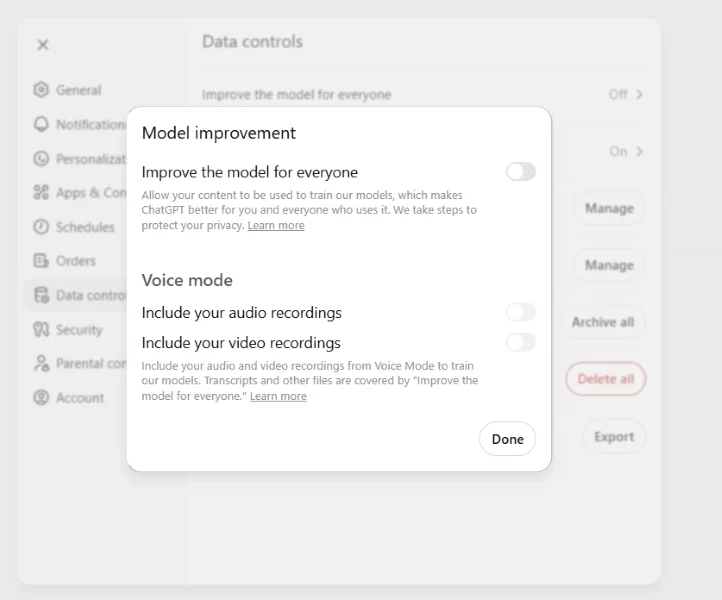Click the second Manage button below
722x600 pixels.
click(609, 265)
